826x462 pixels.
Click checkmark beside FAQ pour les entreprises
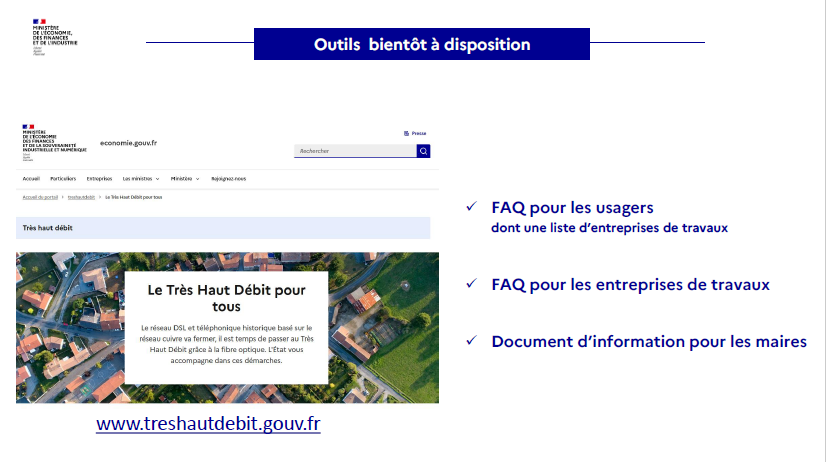[471, 284]
